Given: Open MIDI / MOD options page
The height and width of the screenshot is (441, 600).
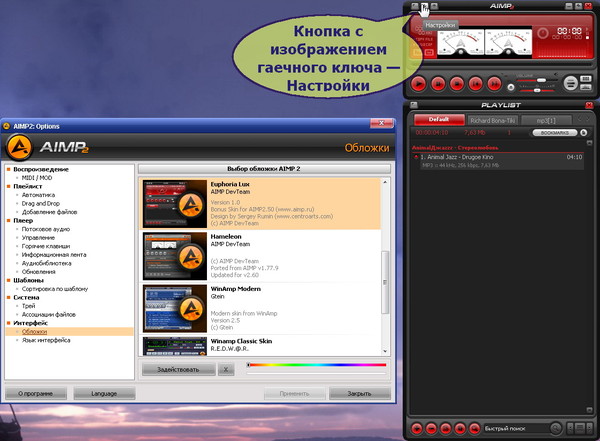Looking at the screenshot, I should tap(37, 178).
